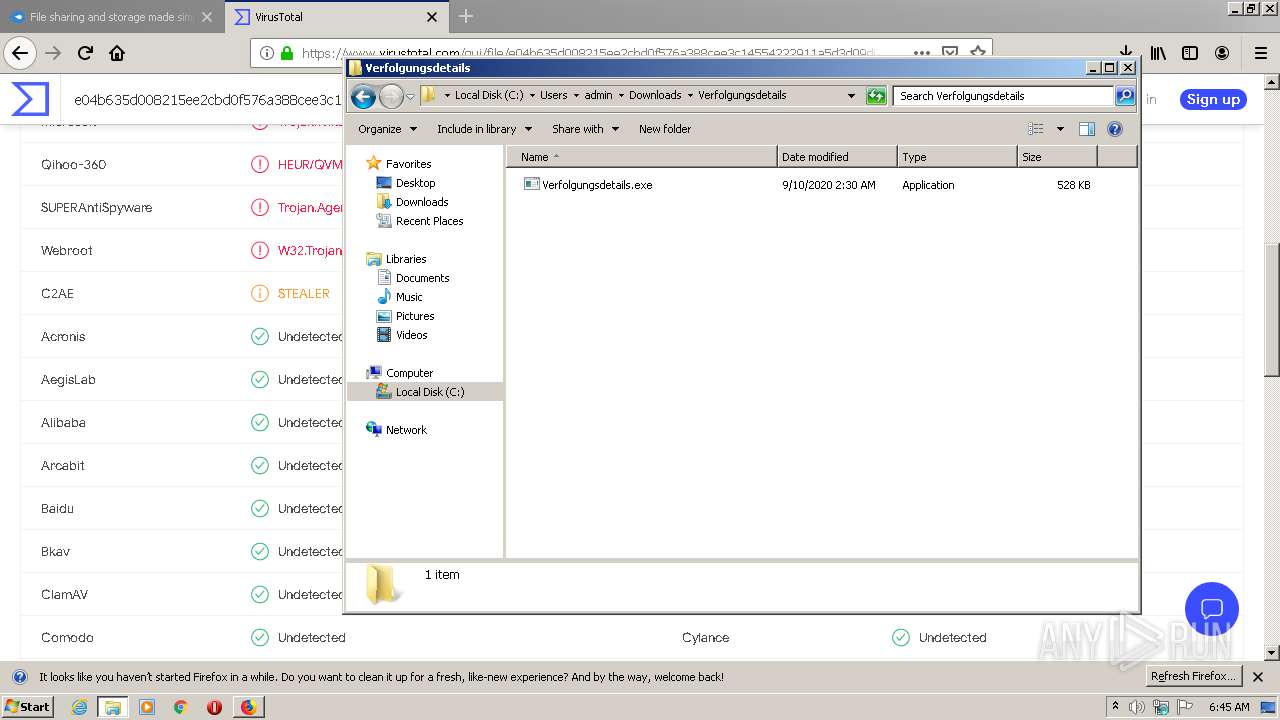The image size is (1280, 720).
Task: Open Firefox hamburger menu
Action: pyautogui.click(x=1260, y=53)
